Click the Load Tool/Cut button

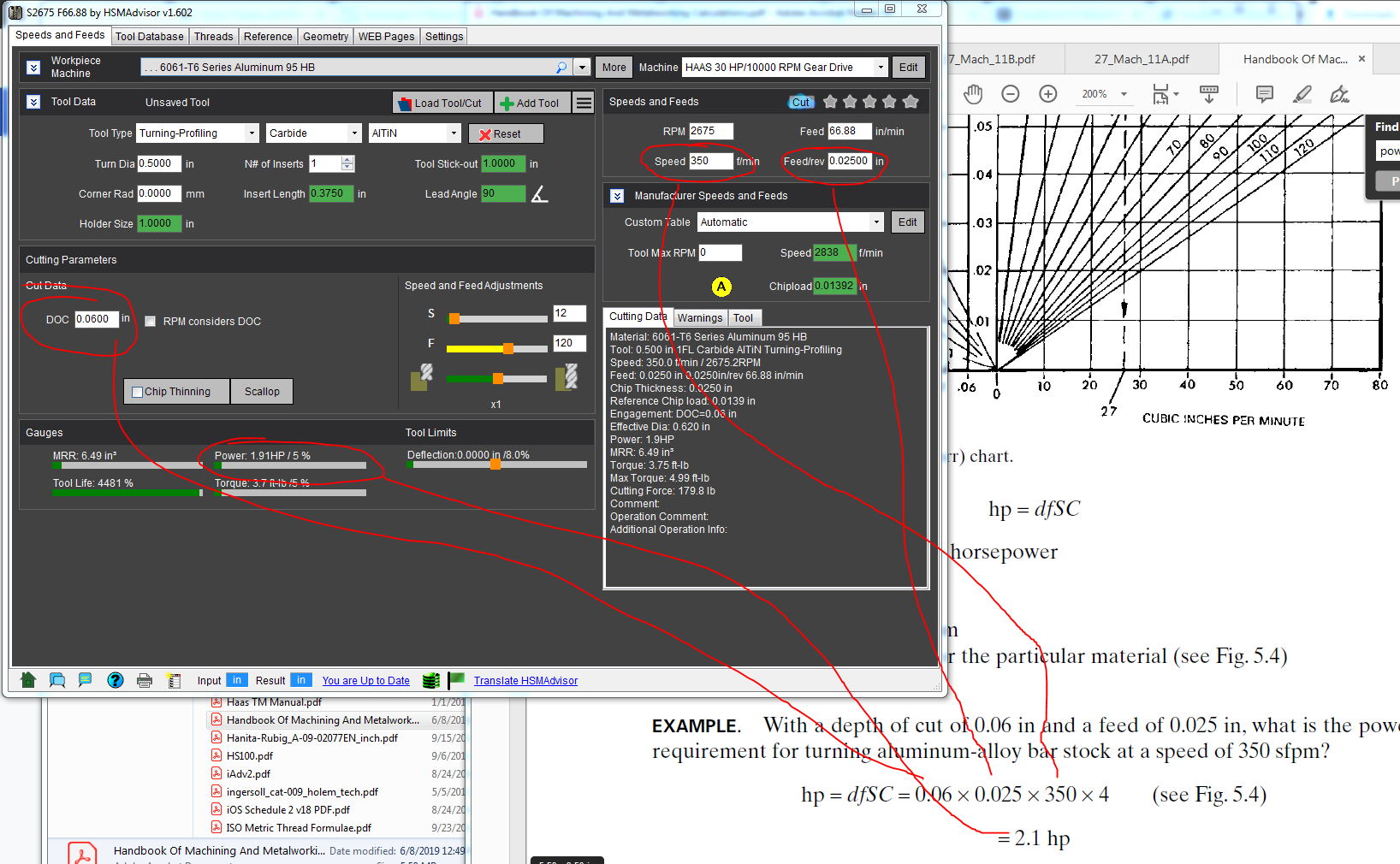point(442,103)
